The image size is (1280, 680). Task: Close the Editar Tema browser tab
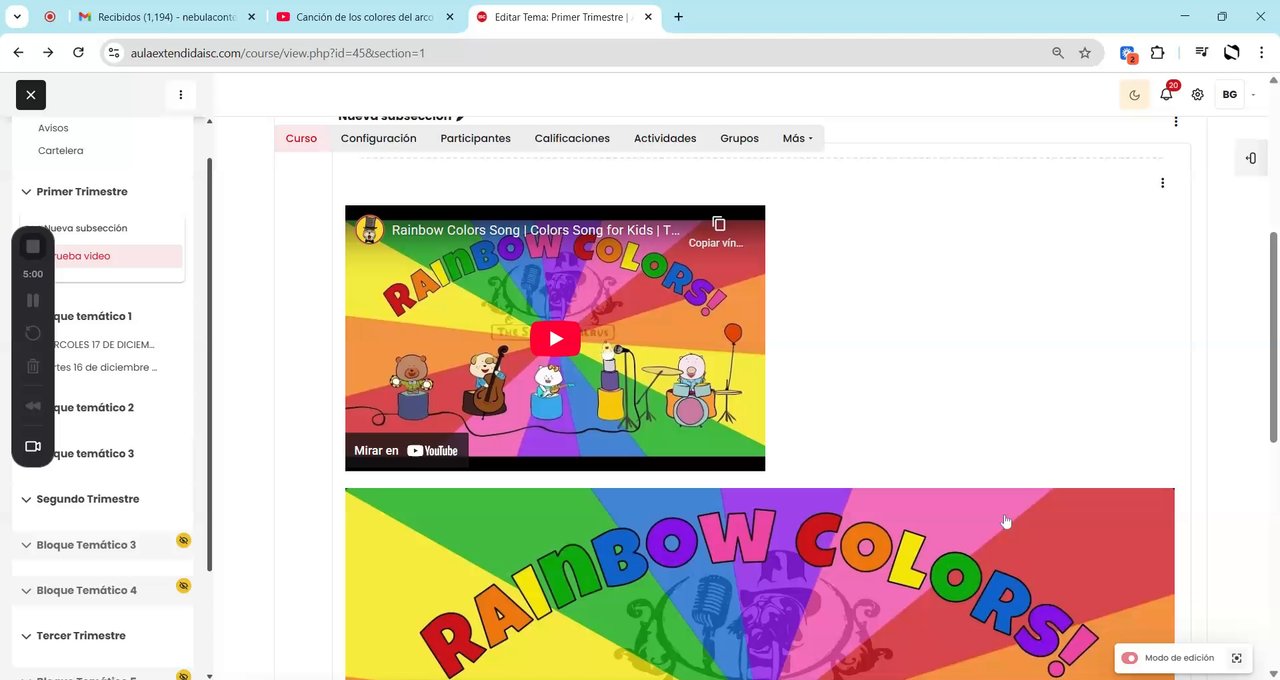(x=649, y=17)
